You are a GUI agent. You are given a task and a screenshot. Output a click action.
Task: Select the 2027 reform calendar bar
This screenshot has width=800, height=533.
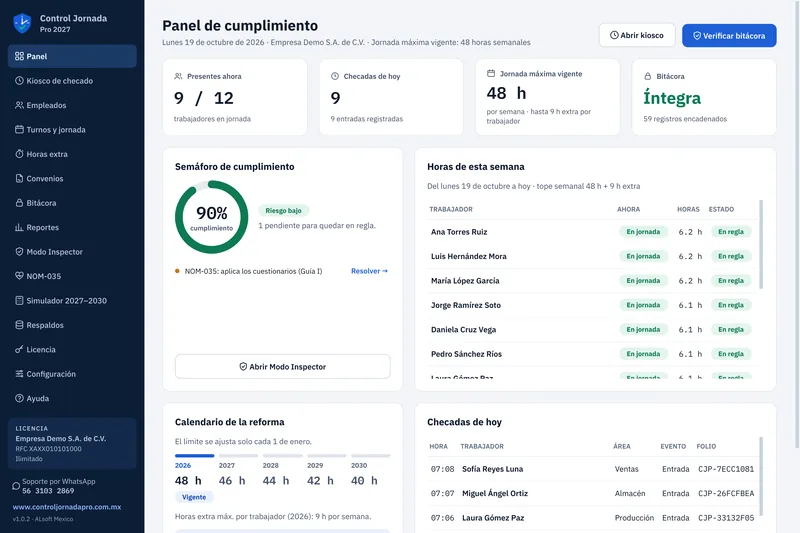[x=238, y=455]
